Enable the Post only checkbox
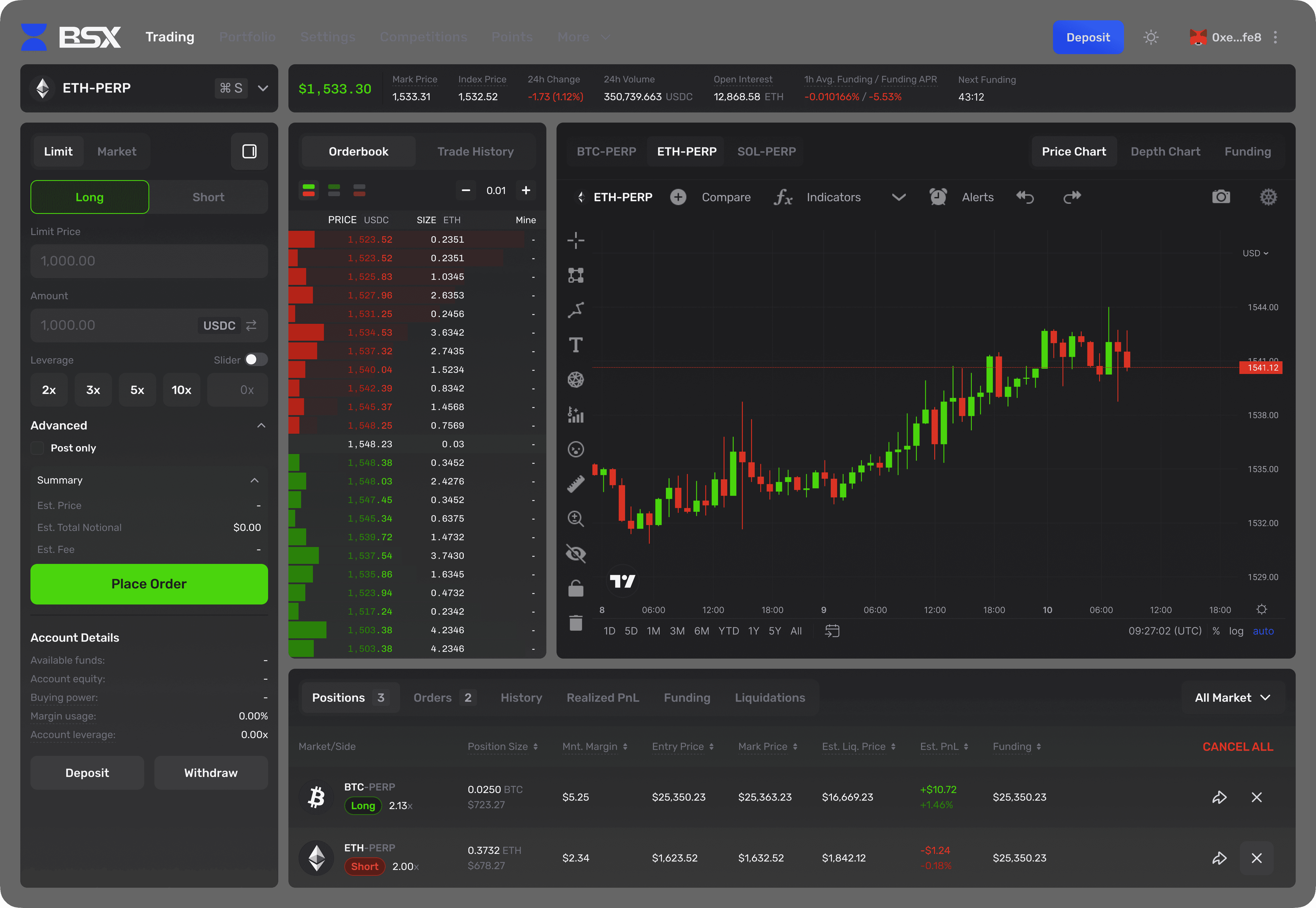Image resolution: width=1316 pixels, height=908 pixels. pyautogui.click(x=37, y=448)
